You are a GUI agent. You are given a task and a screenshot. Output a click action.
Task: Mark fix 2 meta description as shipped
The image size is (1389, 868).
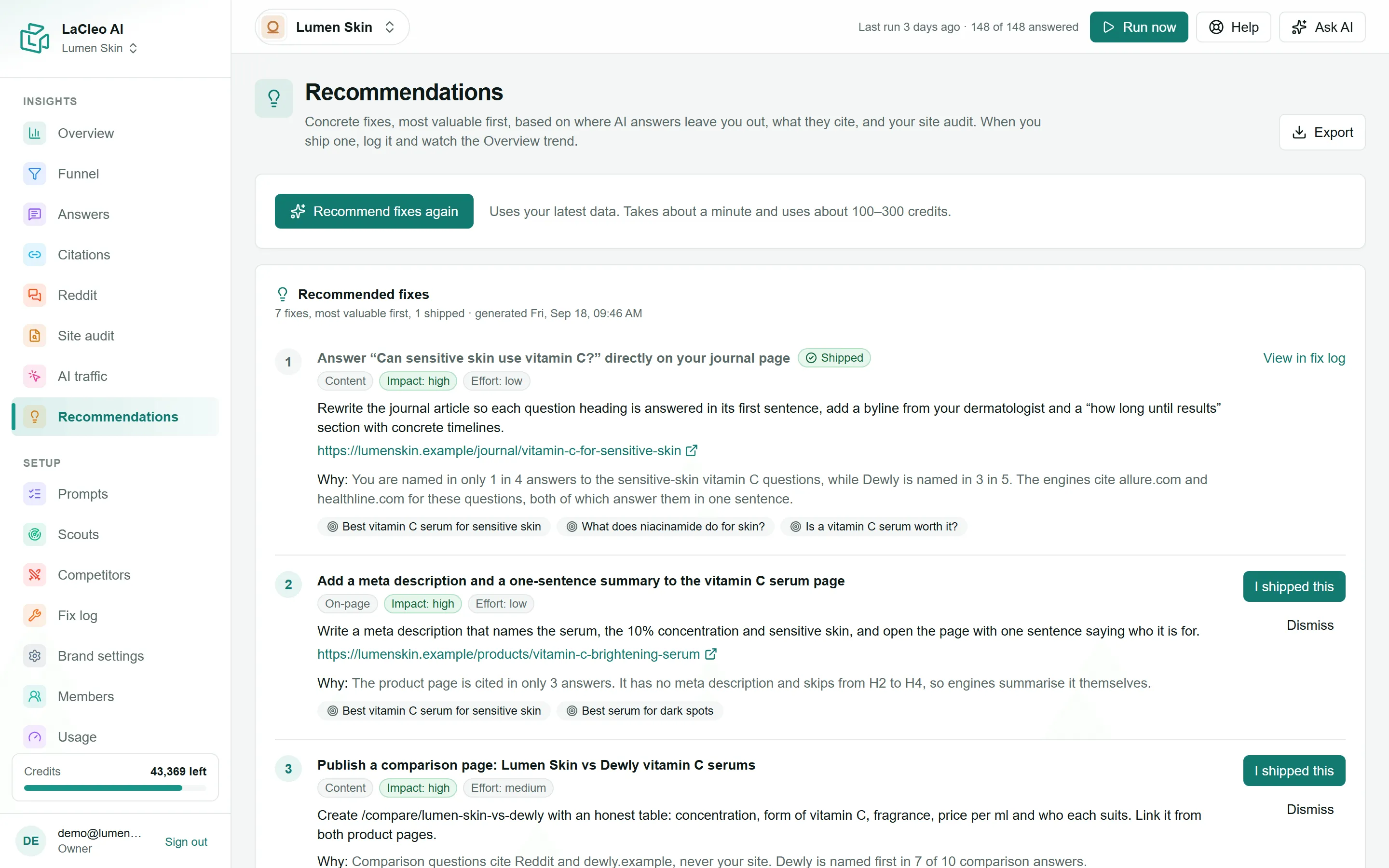pos(1294,586)
